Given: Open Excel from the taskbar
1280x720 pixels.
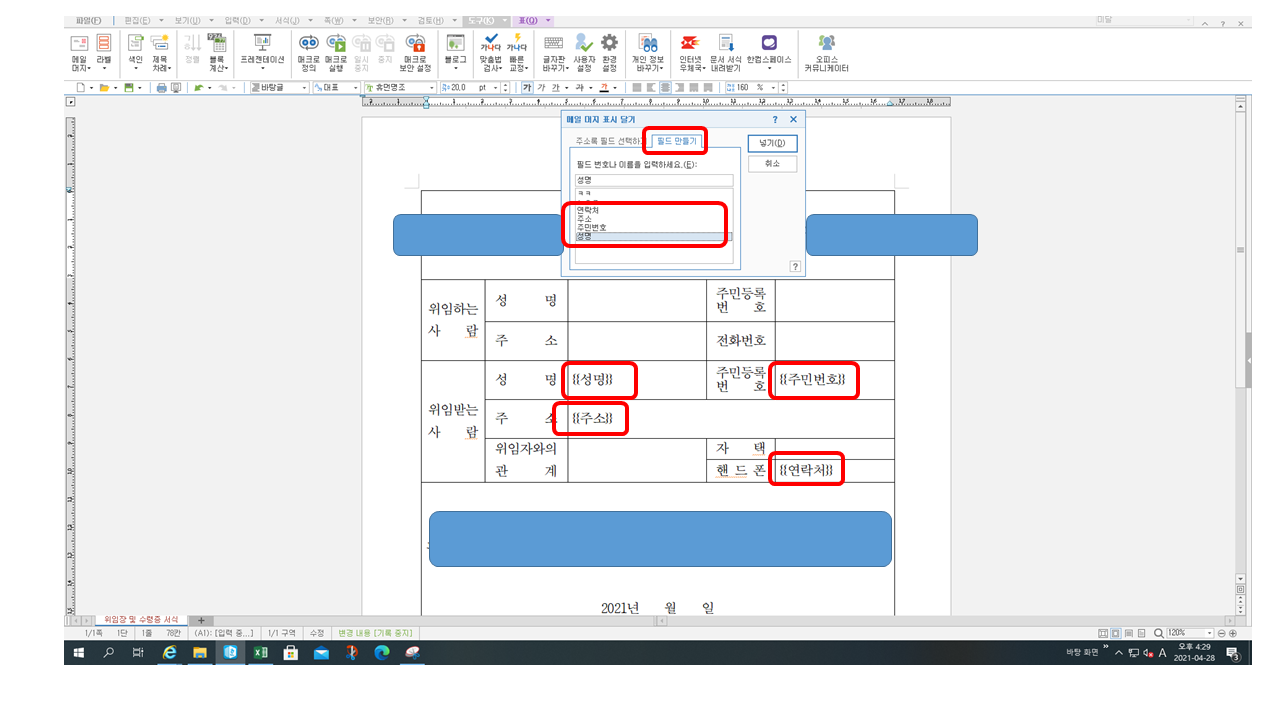Looking at the screenshot, I should (260, 652).
